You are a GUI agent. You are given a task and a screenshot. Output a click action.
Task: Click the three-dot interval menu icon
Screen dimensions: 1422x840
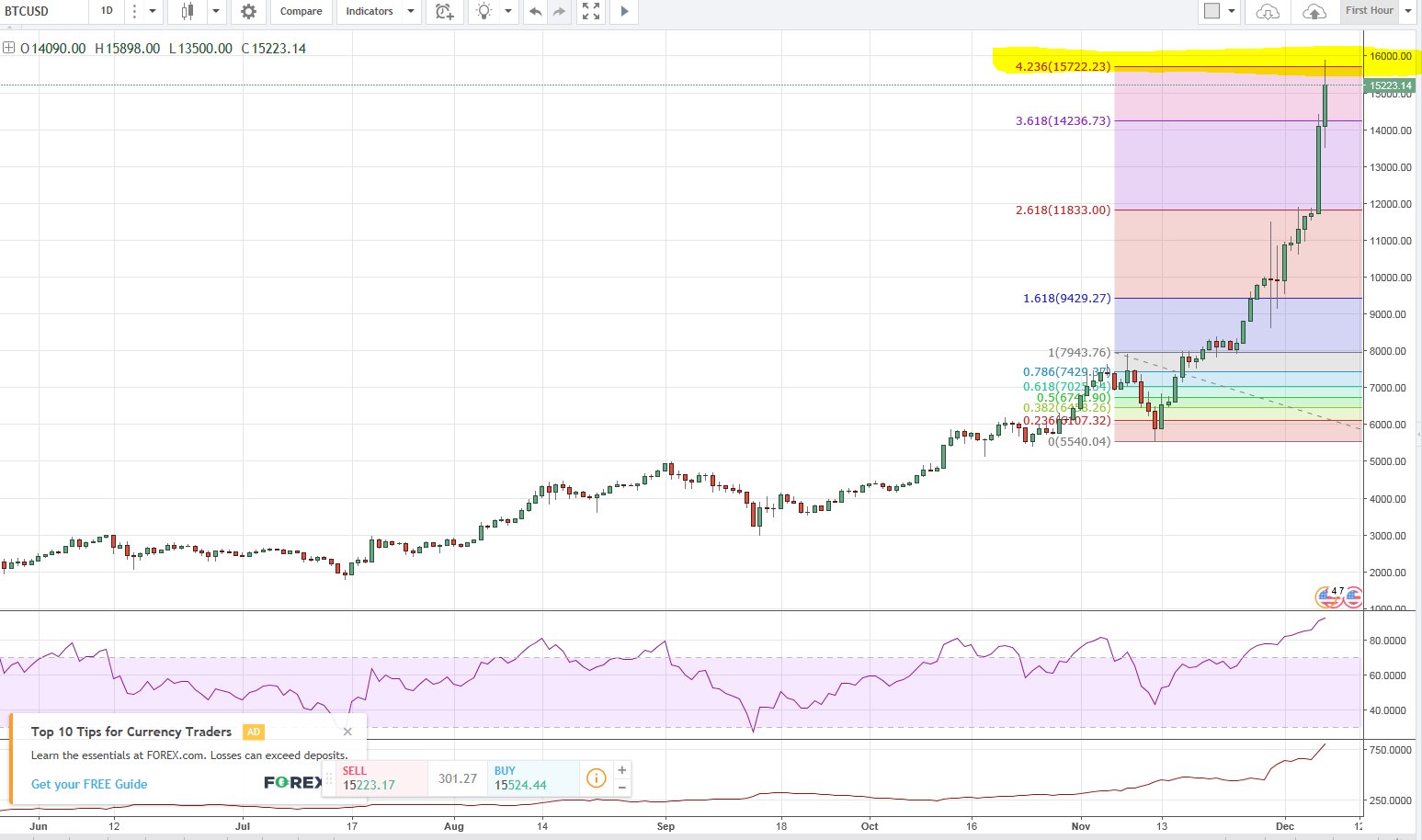click(x=134, y=11)
